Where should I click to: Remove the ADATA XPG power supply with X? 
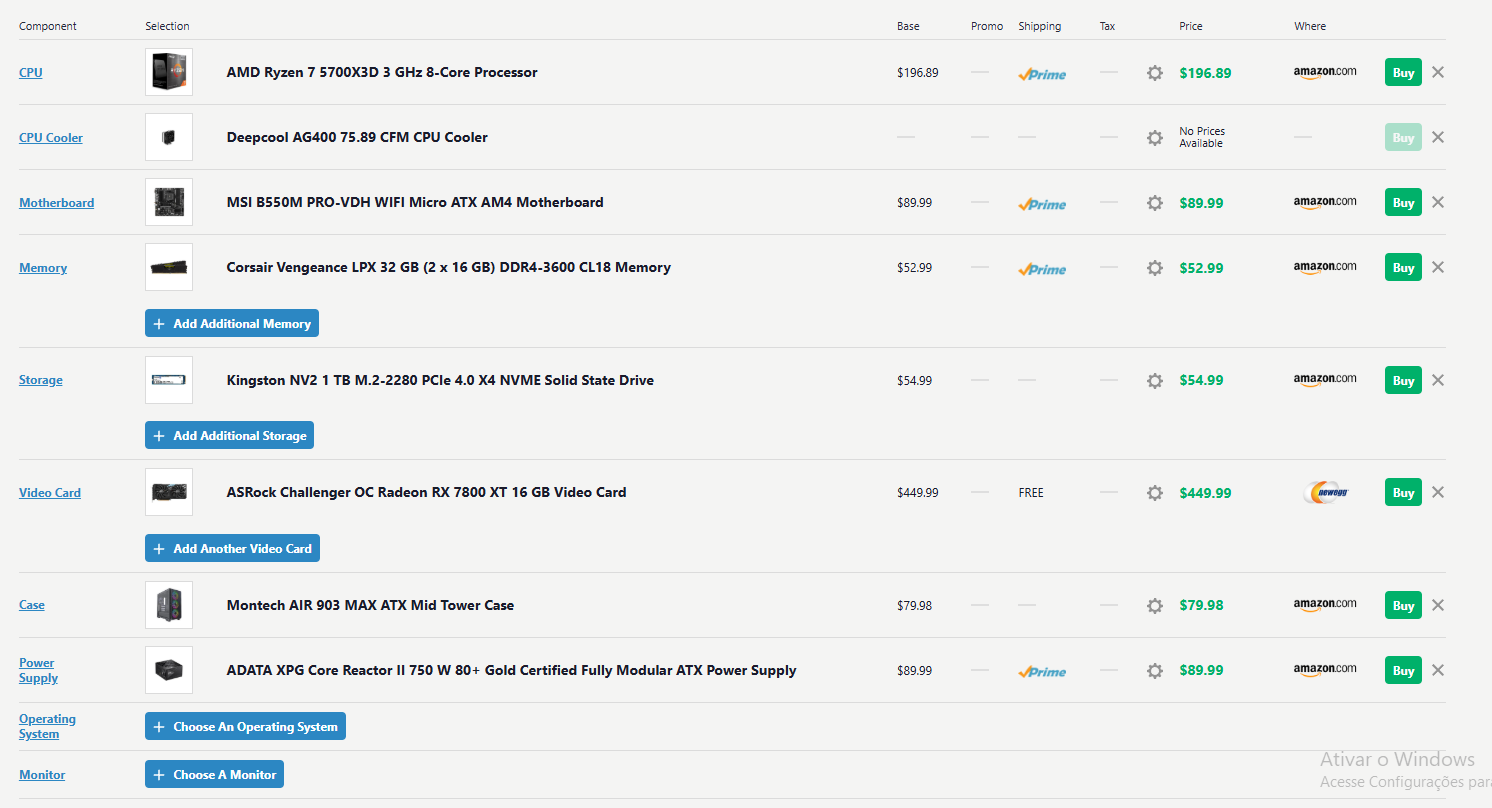tap(1438, 670)
